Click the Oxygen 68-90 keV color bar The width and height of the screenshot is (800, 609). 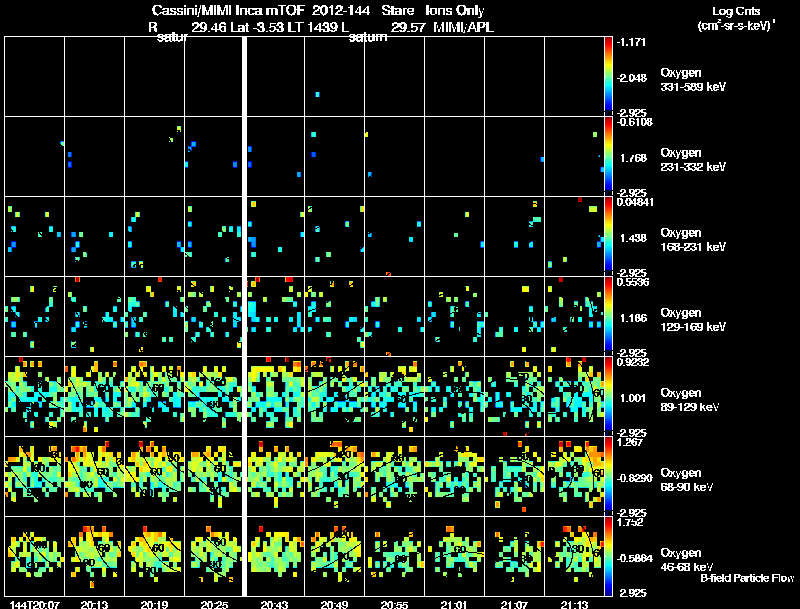[x=608, y=476]
